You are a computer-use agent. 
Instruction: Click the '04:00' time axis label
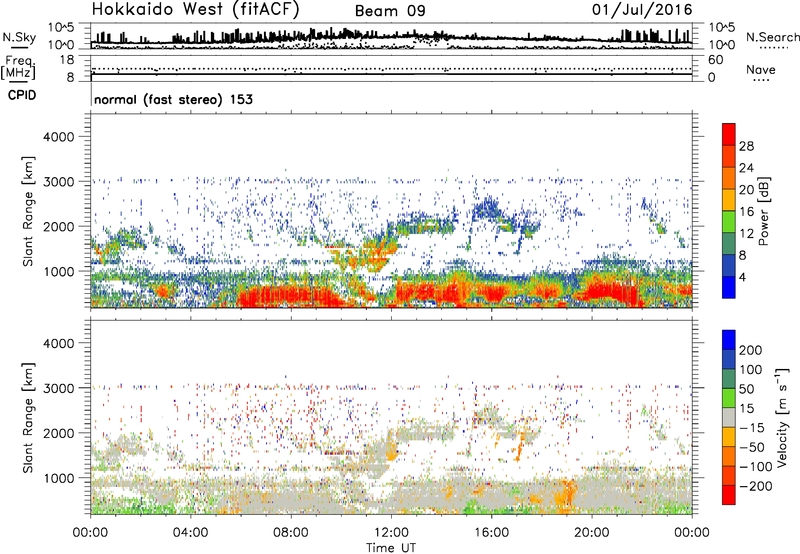[190, 533]
